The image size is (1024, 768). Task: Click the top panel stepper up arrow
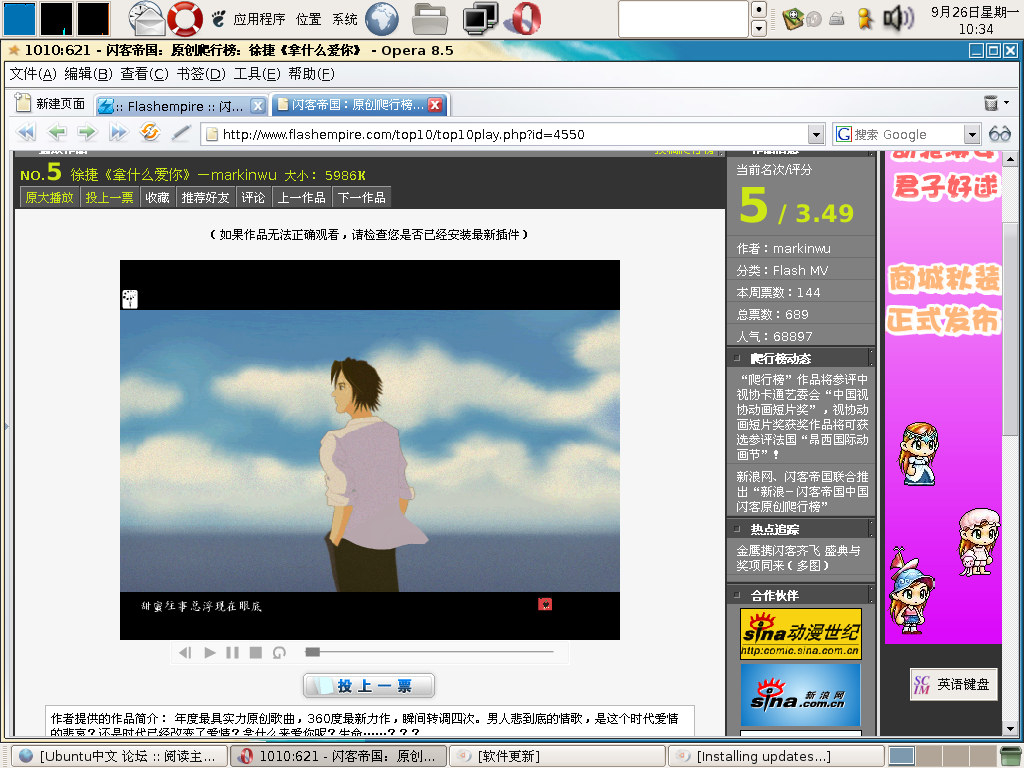(x=759, y=10)
